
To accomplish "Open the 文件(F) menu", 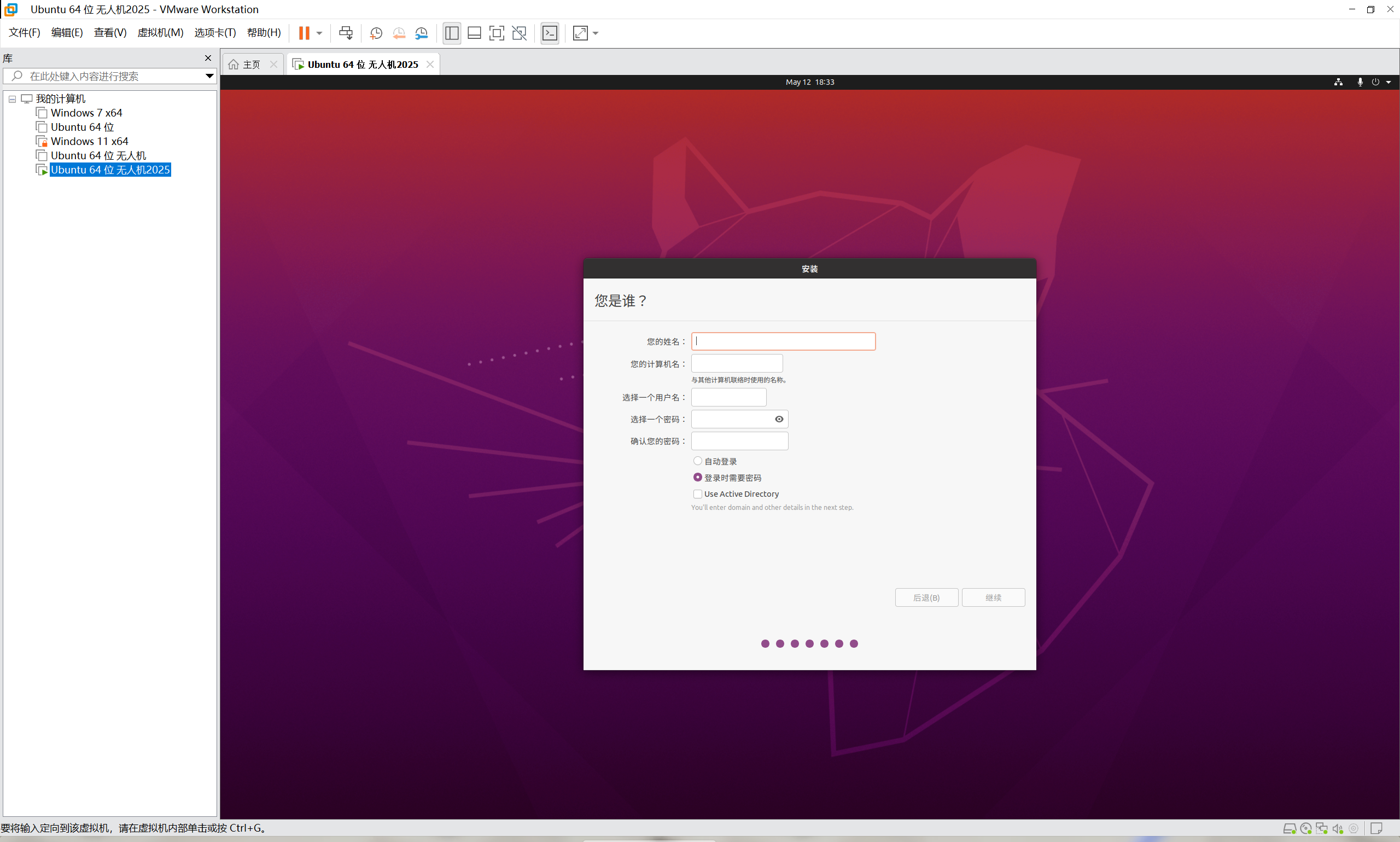I will [25, 32].
